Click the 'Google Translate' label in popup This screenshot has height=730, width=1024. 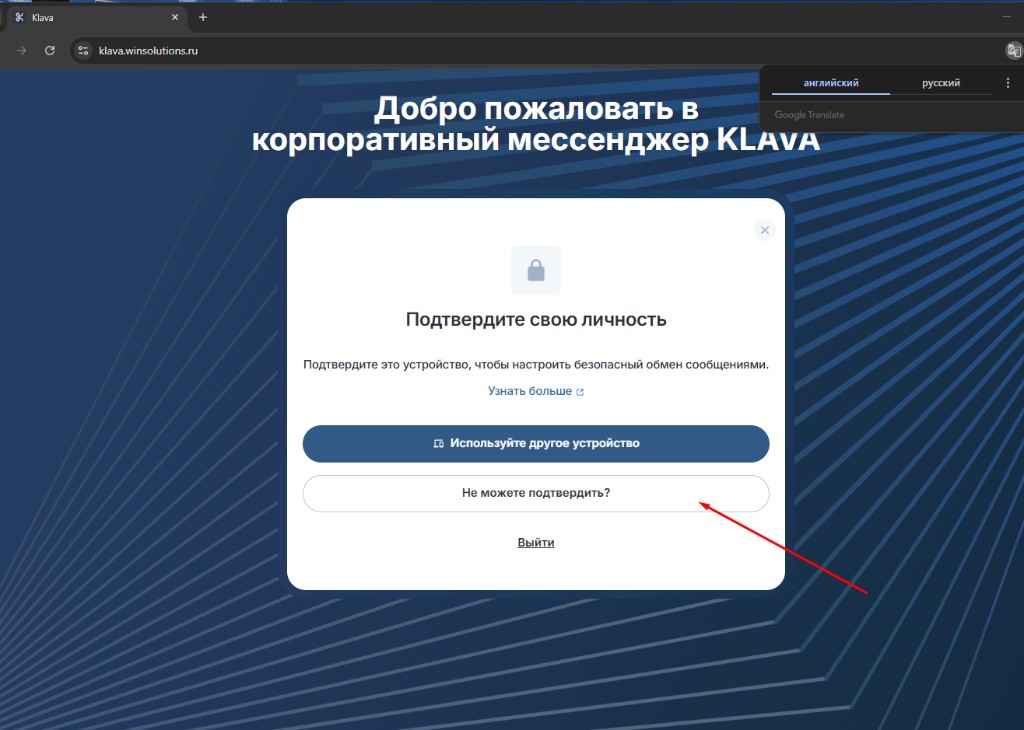pos(809,114)
